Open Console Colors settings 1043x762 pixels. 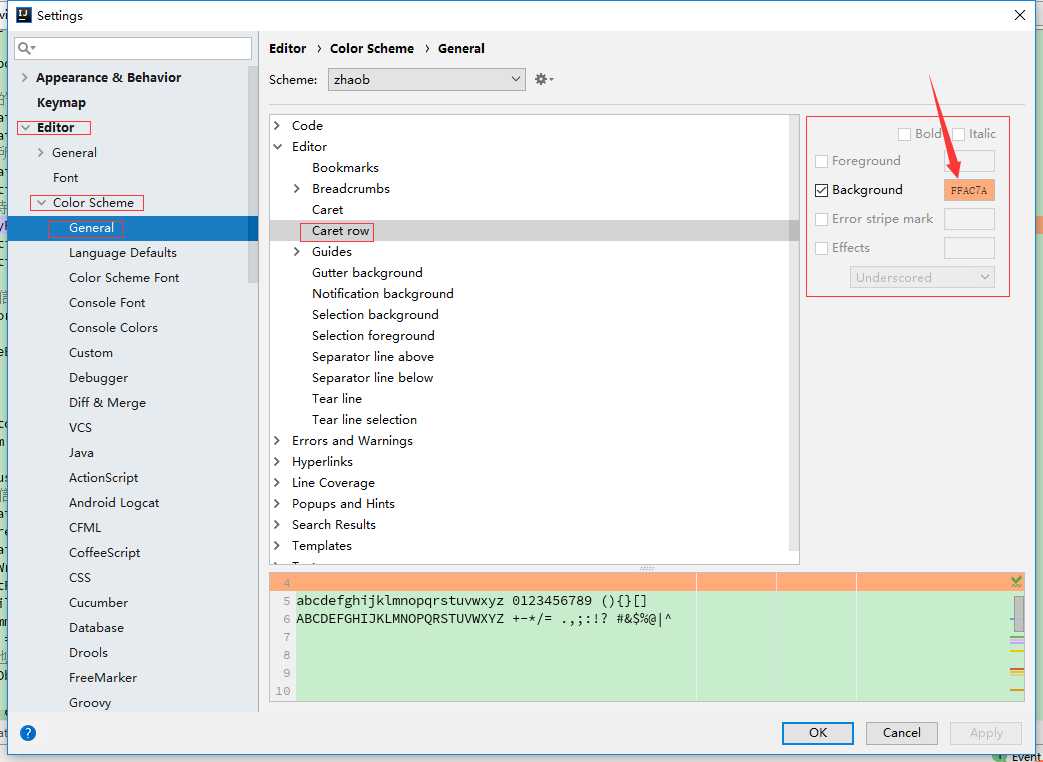coord(113,327)
